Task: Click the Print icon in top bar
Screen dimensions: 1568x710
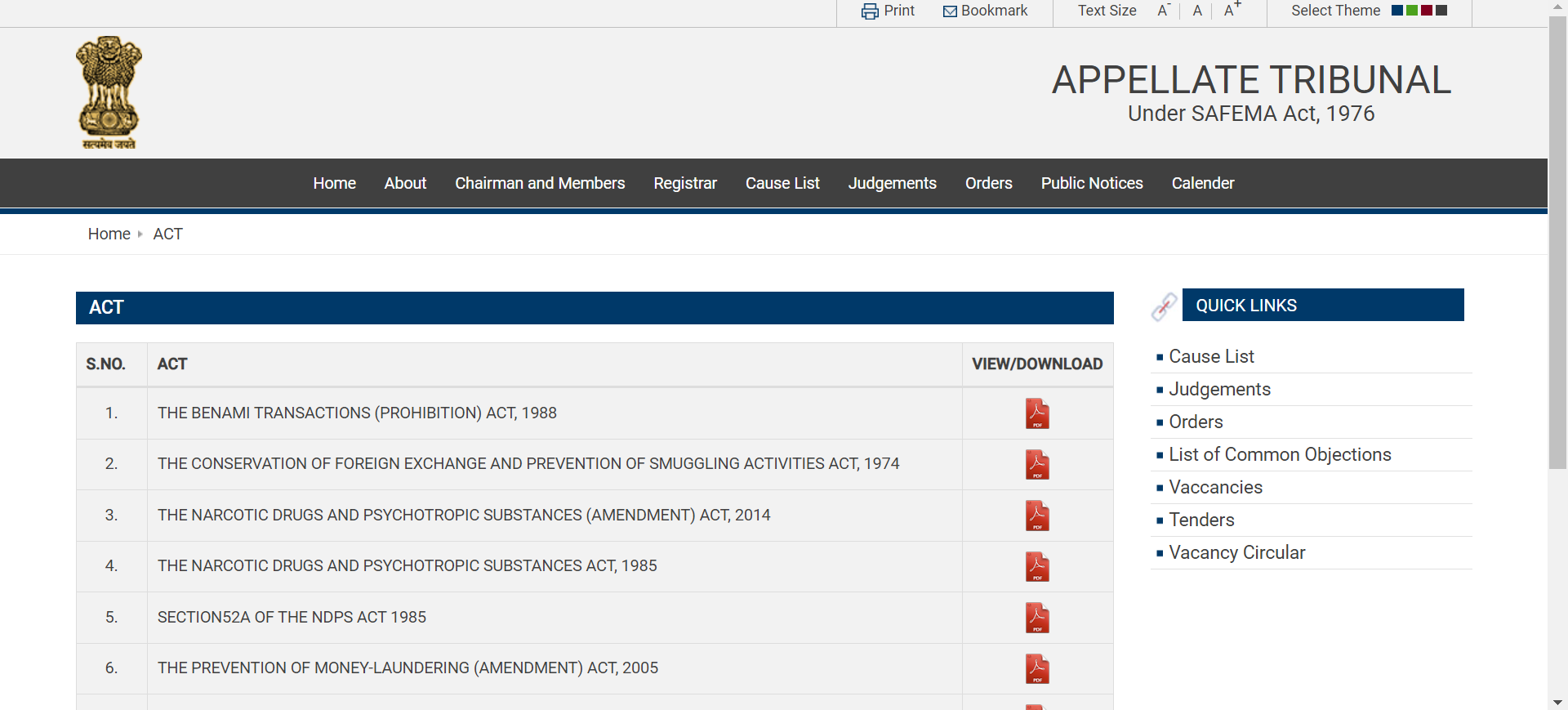Action: [x=870, y=11]
